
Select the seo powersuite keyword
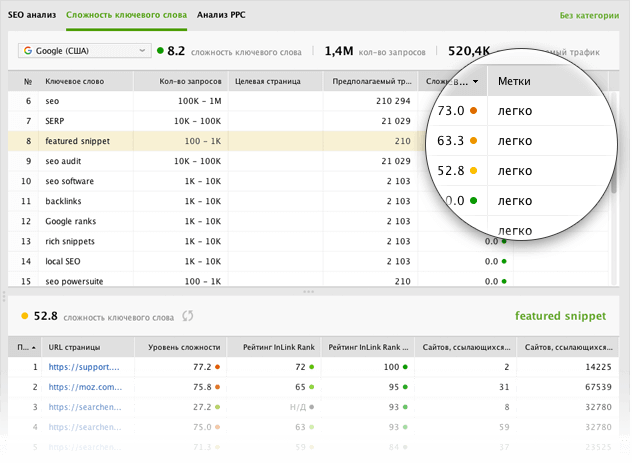click(x=74, y=281)
